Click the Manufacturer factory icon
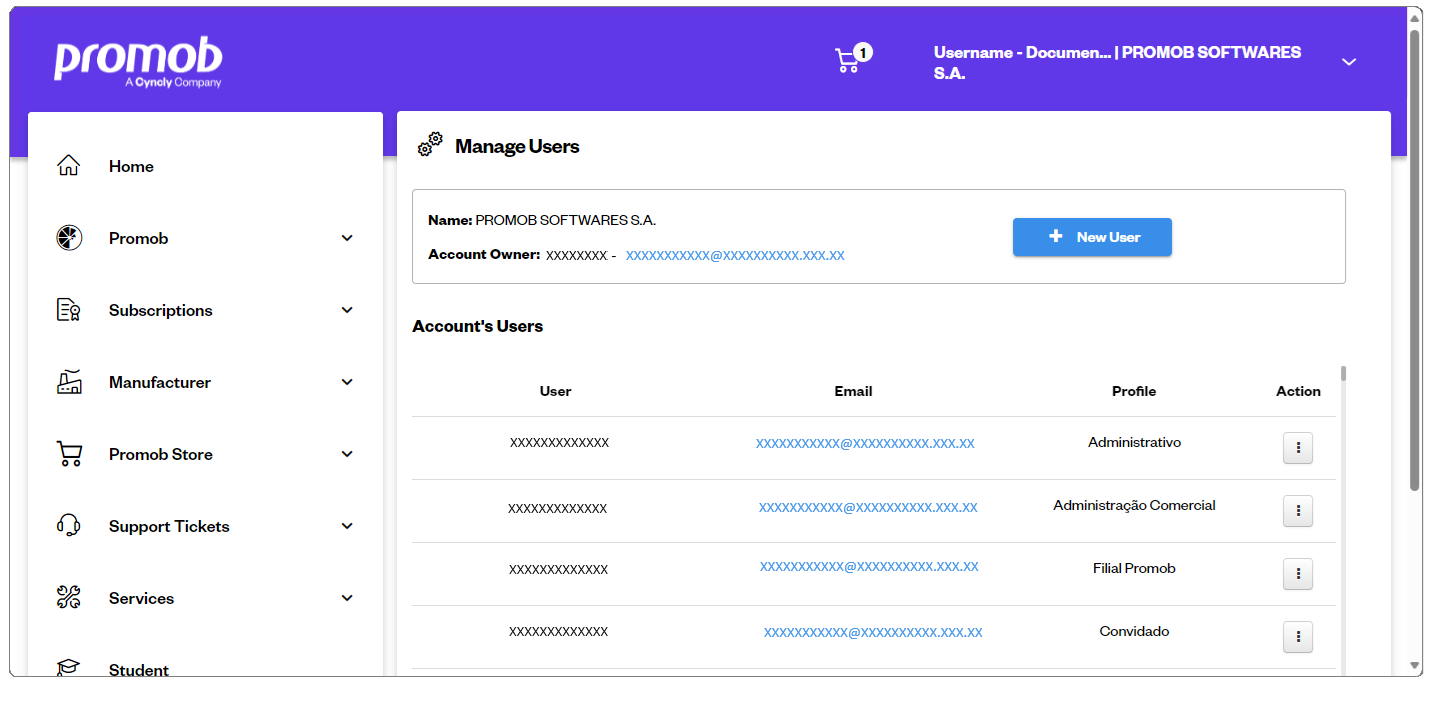 point(69,382)
